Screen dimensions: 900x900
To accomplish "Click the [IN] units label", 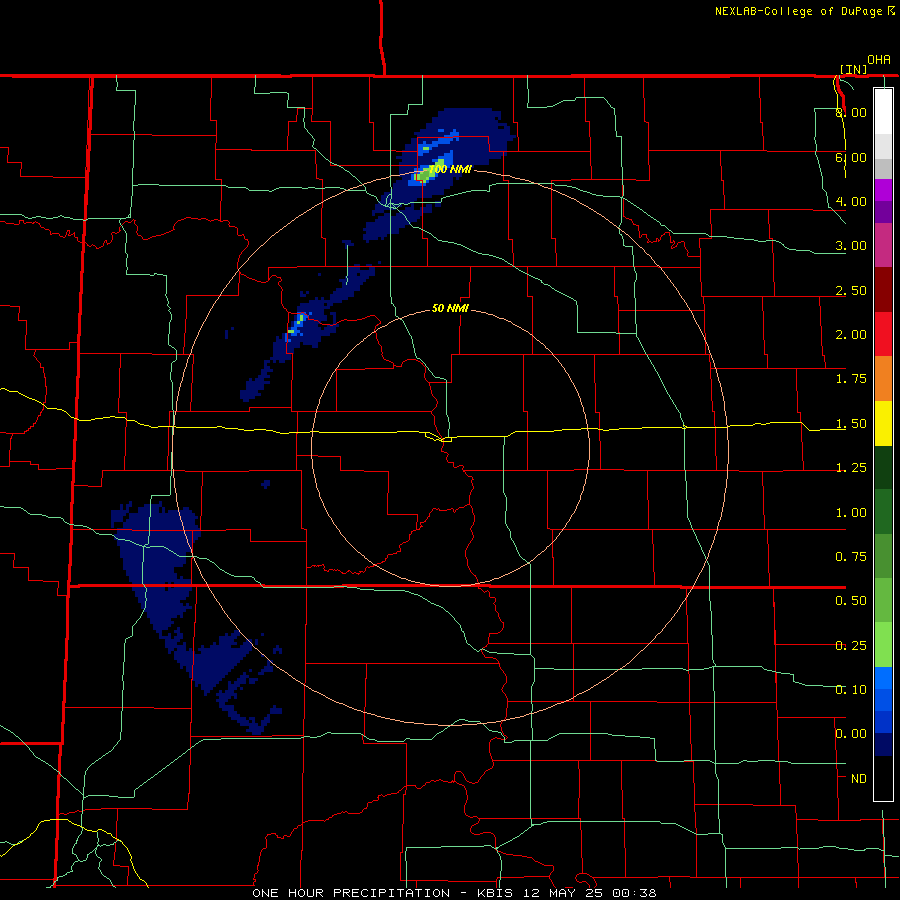I will coord(853,69).
